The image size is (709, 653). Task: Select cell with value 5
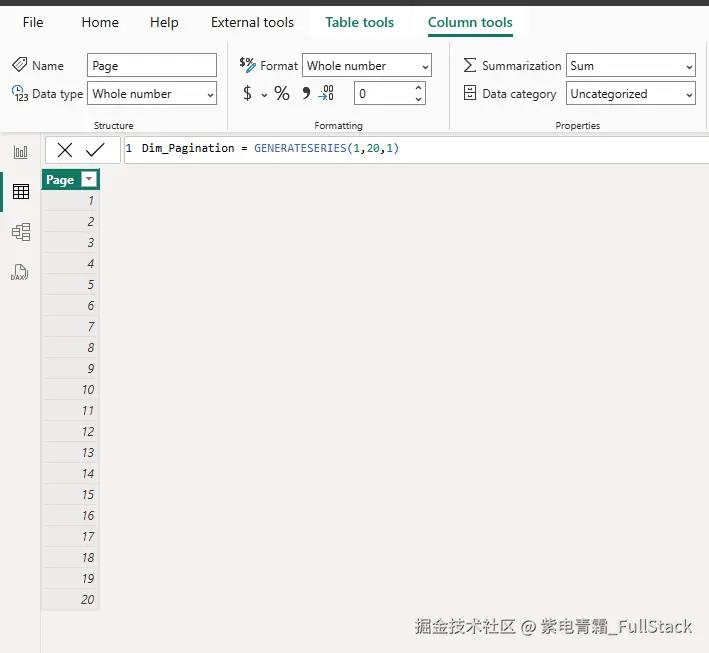[x=71, y=284]
